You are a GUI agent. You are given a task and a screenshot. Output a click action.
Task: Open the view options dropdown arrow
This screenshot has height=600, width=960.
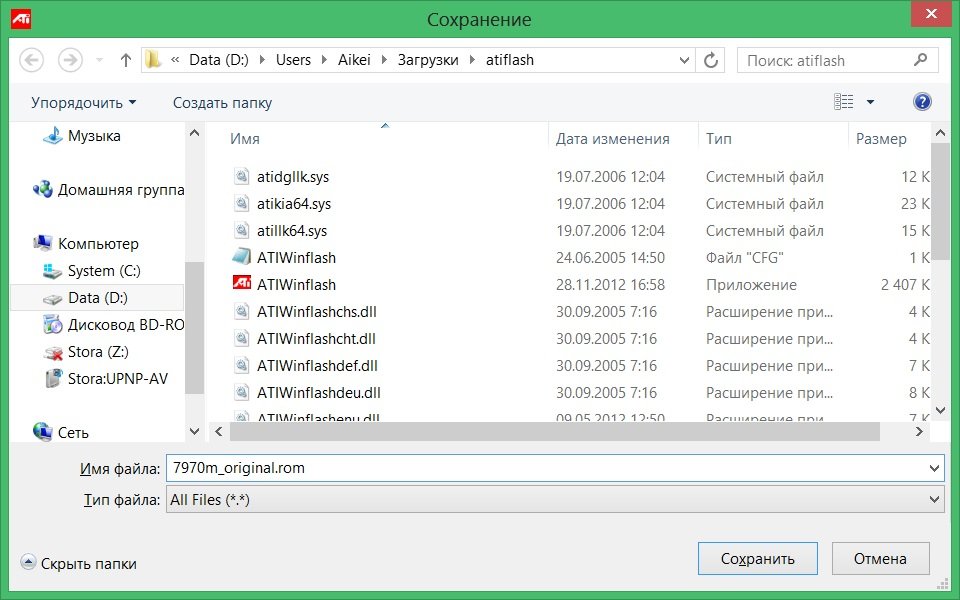point(870,102)
